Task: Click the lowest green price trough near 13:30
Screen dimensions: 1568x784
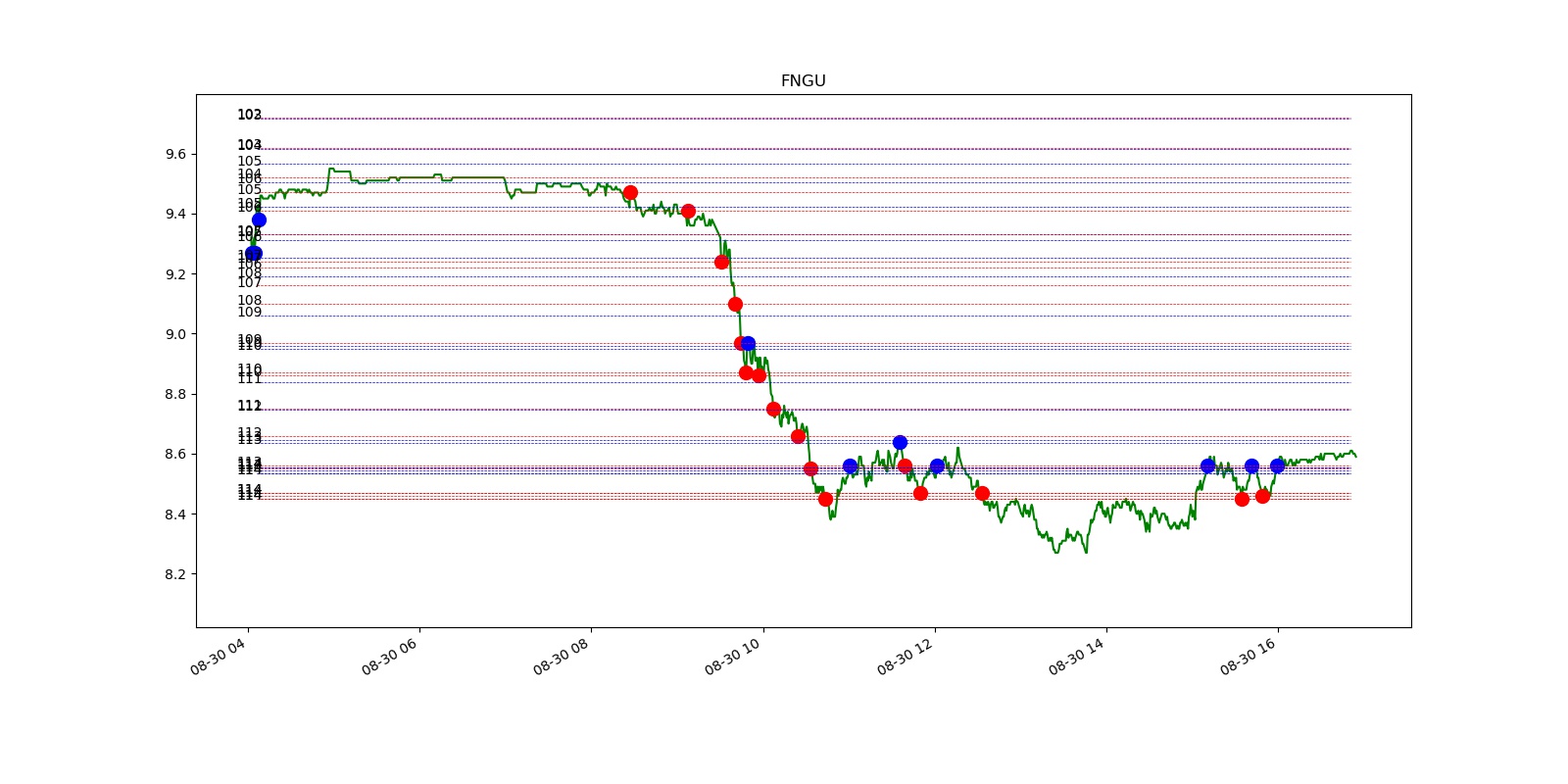Action: tap(1055, 553)
